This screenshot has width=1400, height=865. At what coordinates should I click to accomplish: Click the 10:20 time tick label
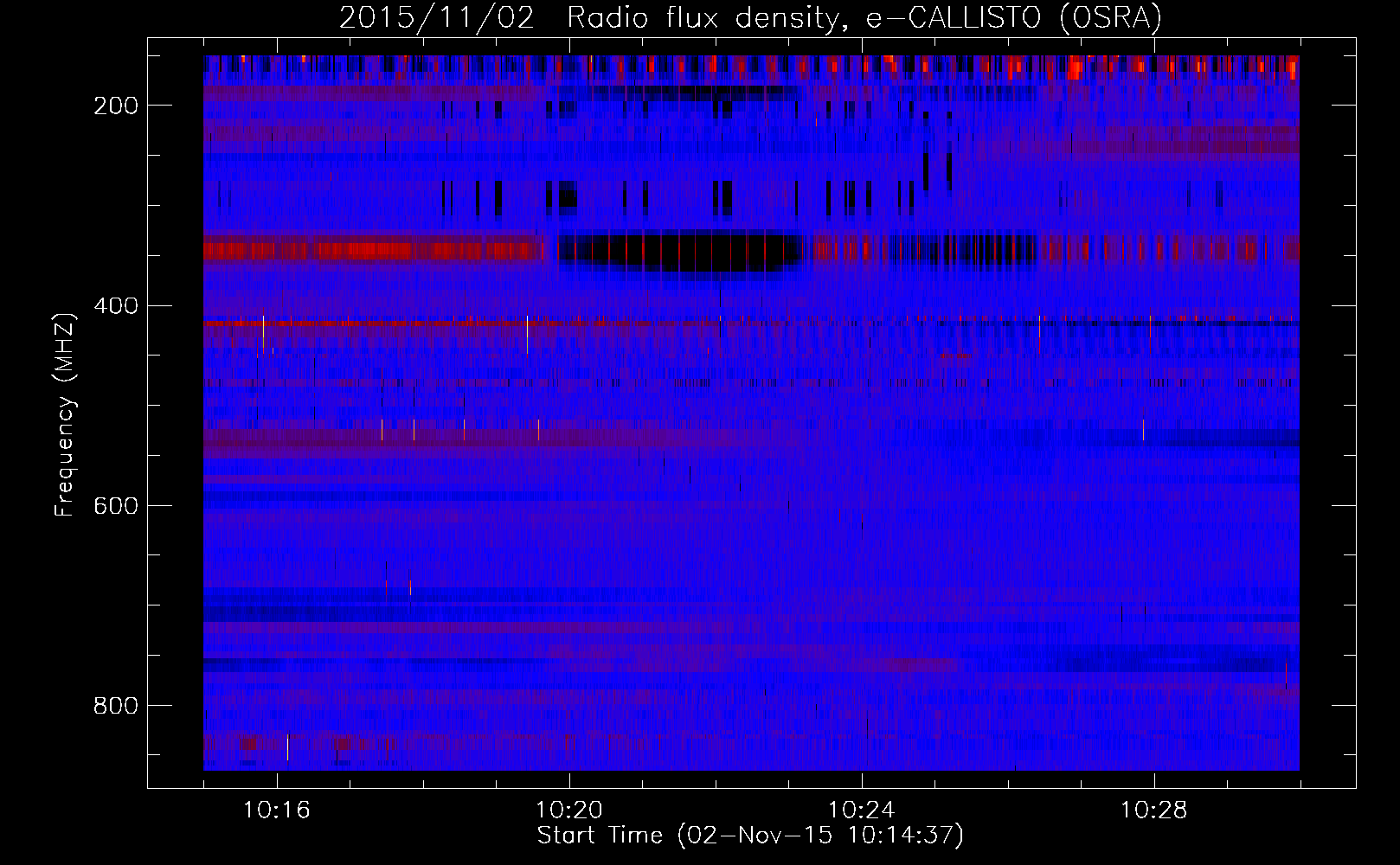[x=569, y=811]
